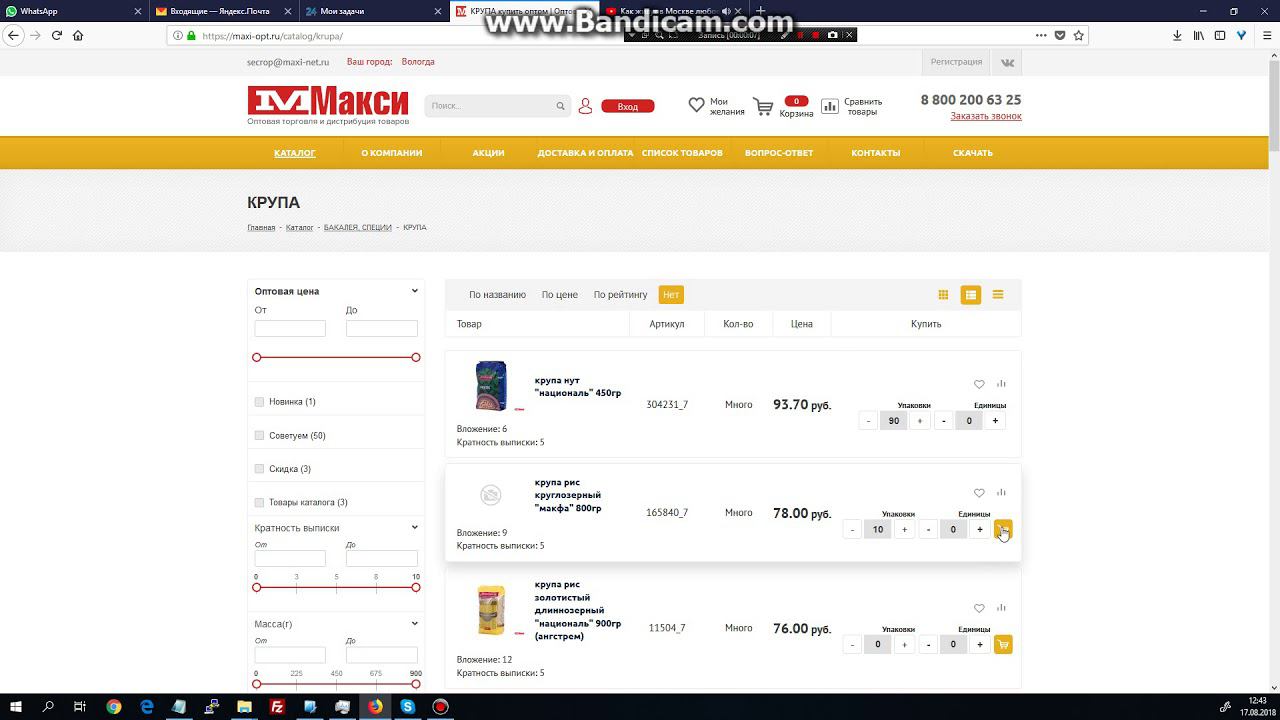The width and height of the screenshot is (1280, 720).
Task: Click the крупа нут product thumbnail
Action: tap(491, 386)
